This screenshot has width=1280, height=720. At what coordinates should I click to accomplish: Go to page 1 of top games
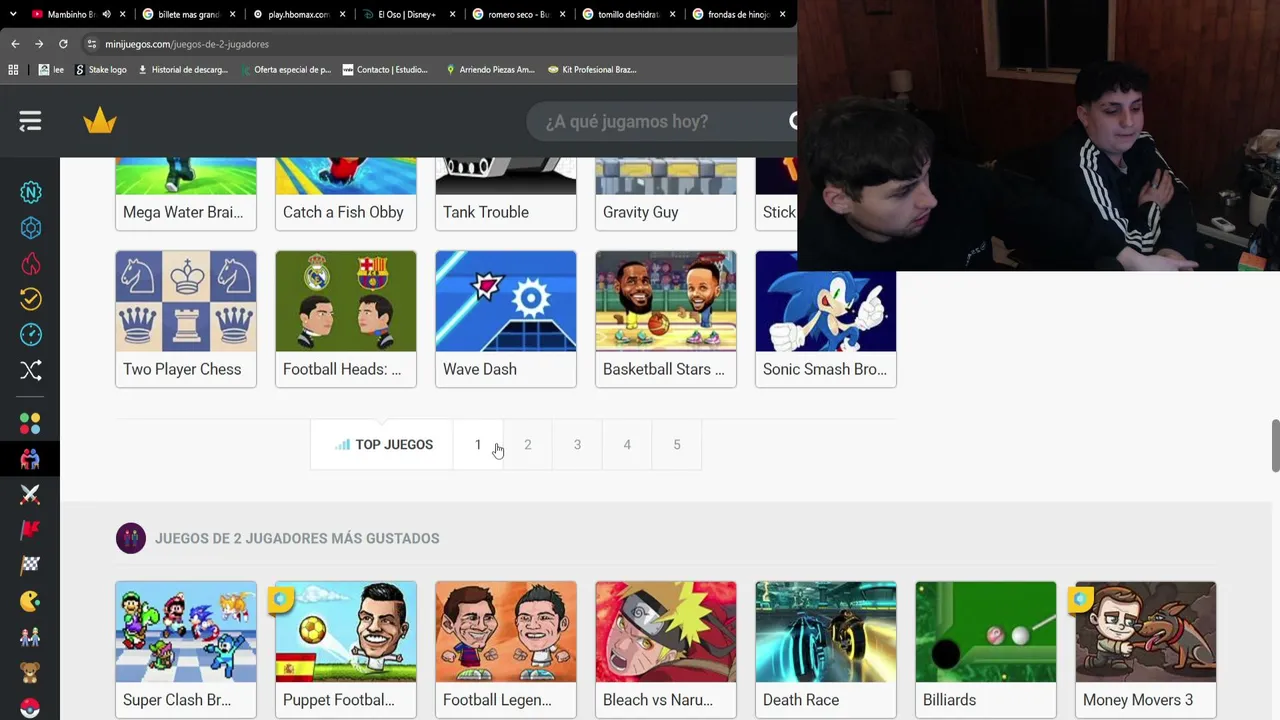[x=478, y=445]
